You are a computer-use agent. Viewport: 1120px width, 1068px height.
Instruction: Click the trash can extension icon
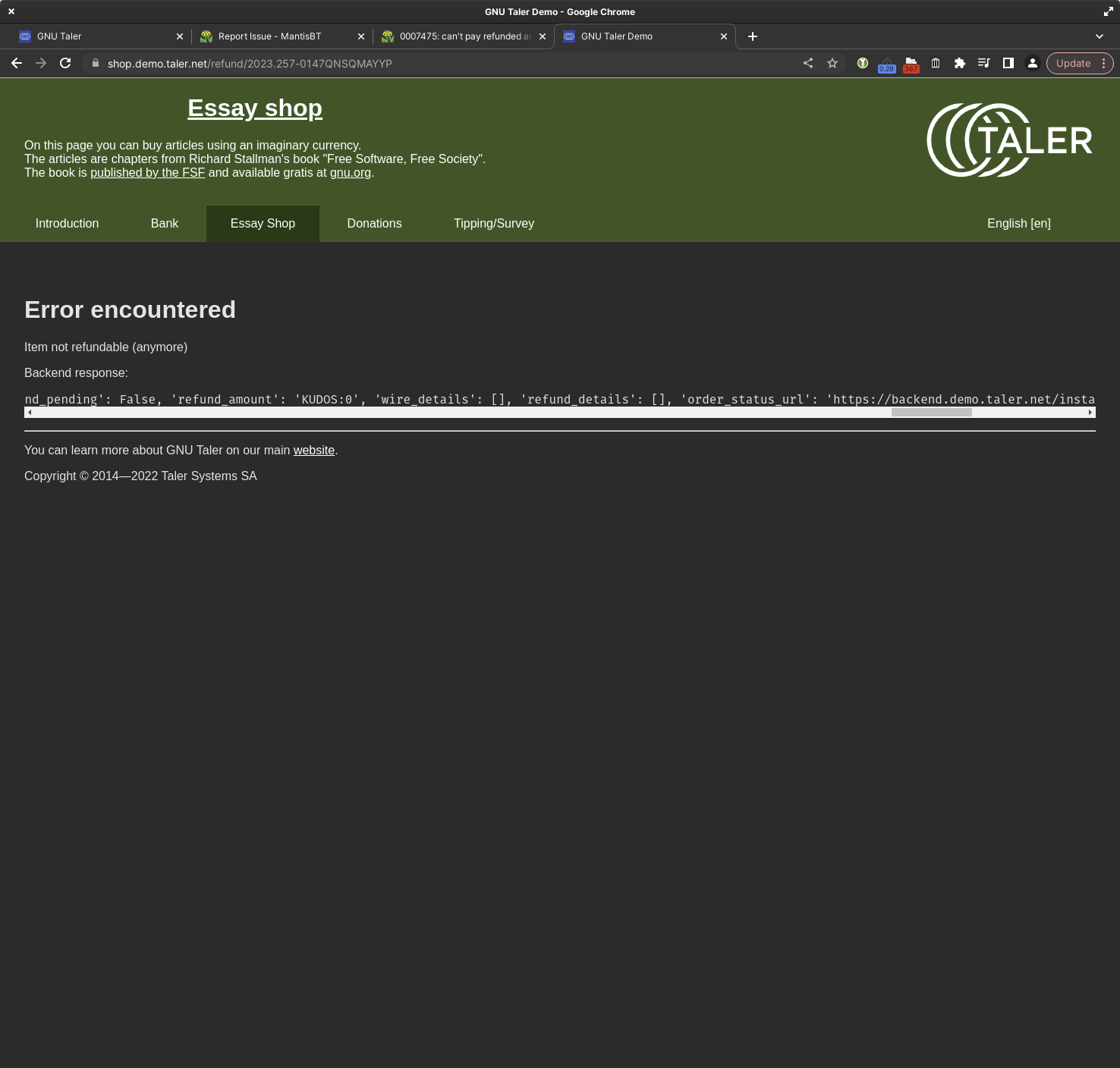(x=936, y=64)
